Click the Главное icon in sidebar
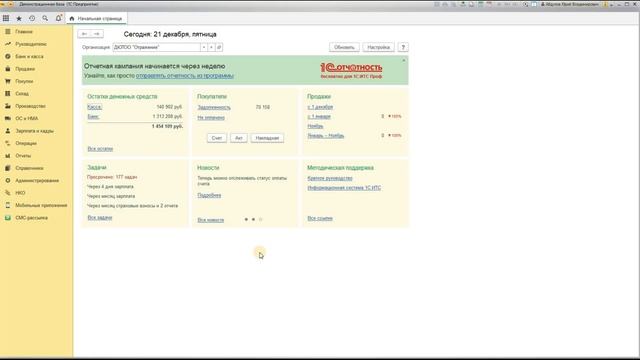This screenshot has width=640, height=360. pos(7,31)
